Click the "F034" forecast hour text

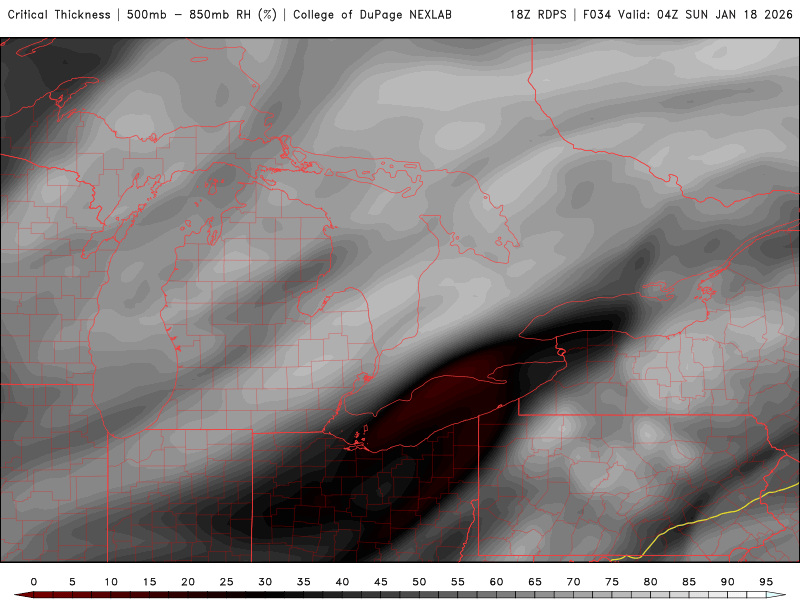[x=597, y=14]
